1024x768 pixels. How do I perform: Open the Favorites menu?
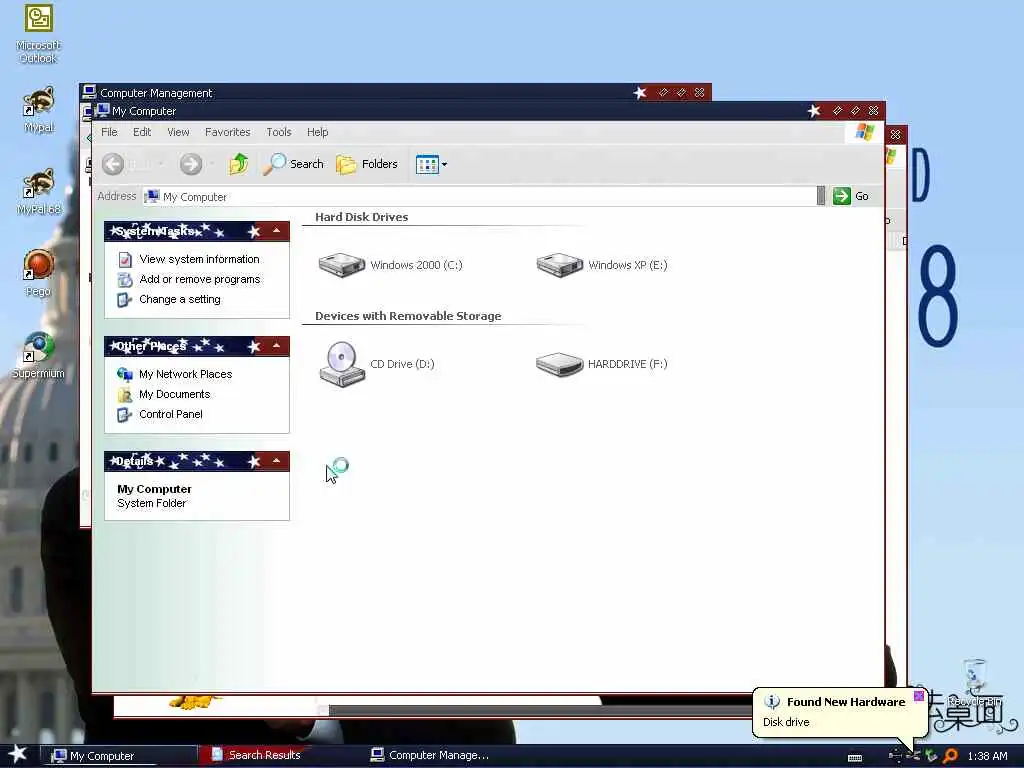click(227, 132)
